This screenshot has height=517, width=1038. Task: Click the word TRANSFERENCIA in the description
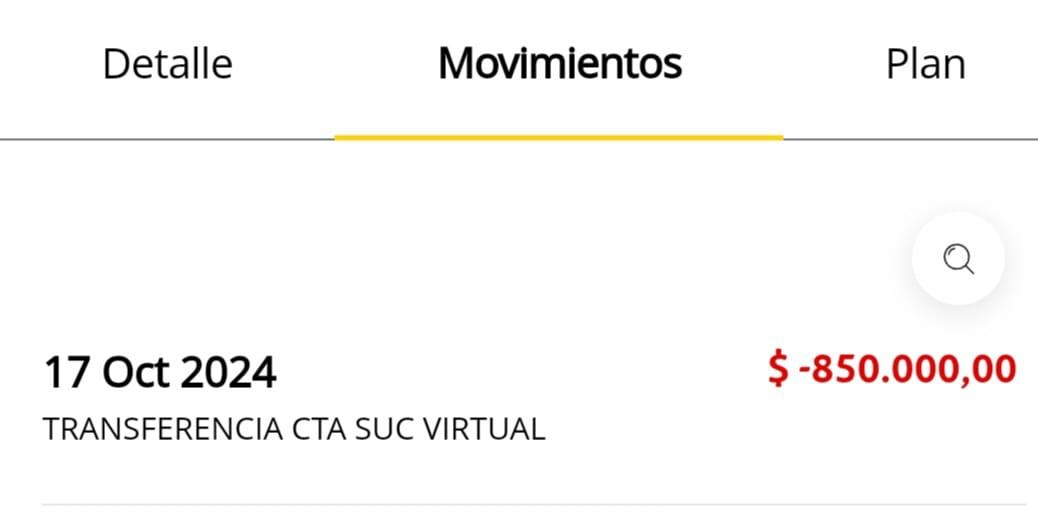pos(163,429)
